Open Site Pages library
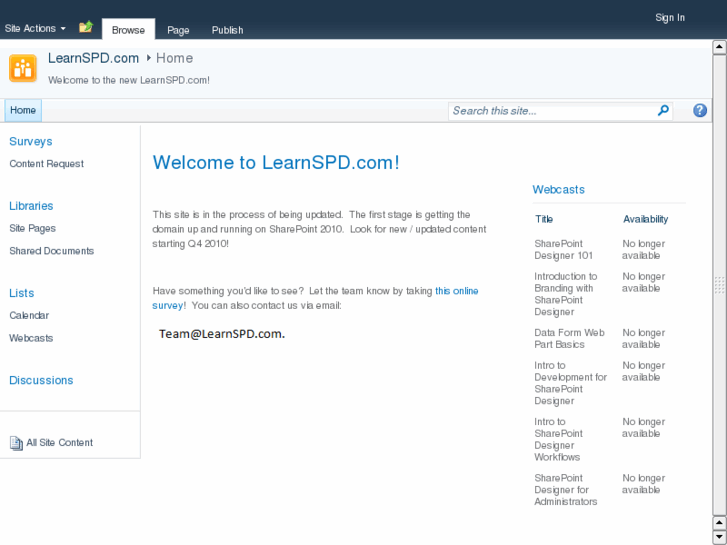Viewport: 727px width, 545px height. click(x=32, y=228)
